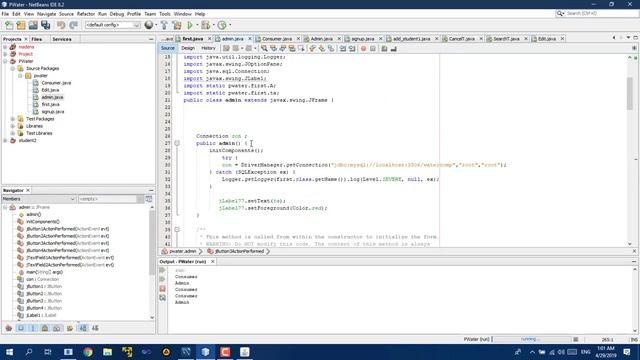Screen dimensions: 640x360
Task: Toggle Show Non-Public Members filter in Navigator
Action: coord(45,328)
